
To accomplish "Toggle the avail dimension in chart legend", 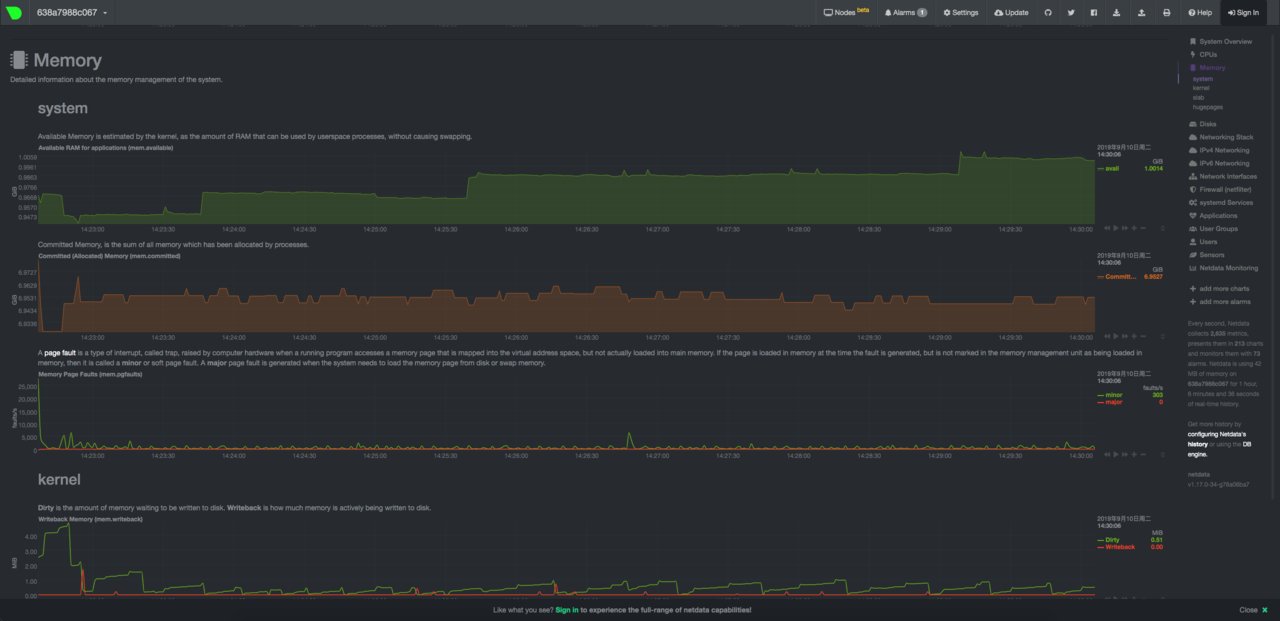I will pyautogui.click(x=1111, y=169).
